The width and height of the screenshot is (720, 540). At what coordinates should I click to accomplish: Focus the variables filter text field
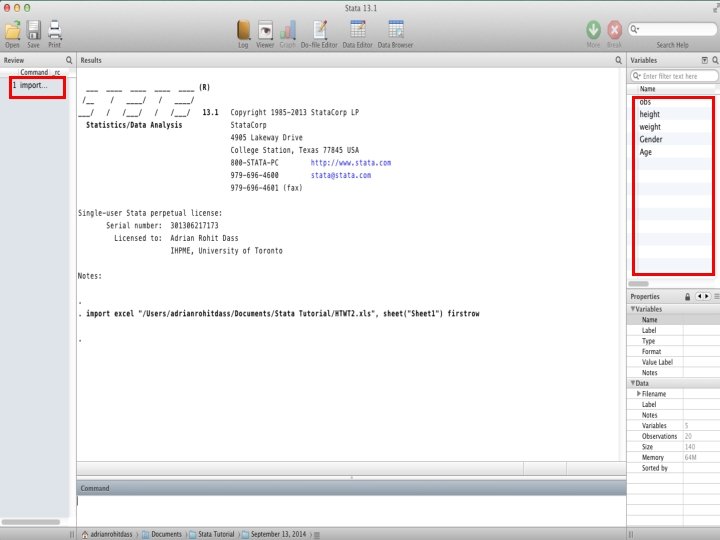pos(673,76)
